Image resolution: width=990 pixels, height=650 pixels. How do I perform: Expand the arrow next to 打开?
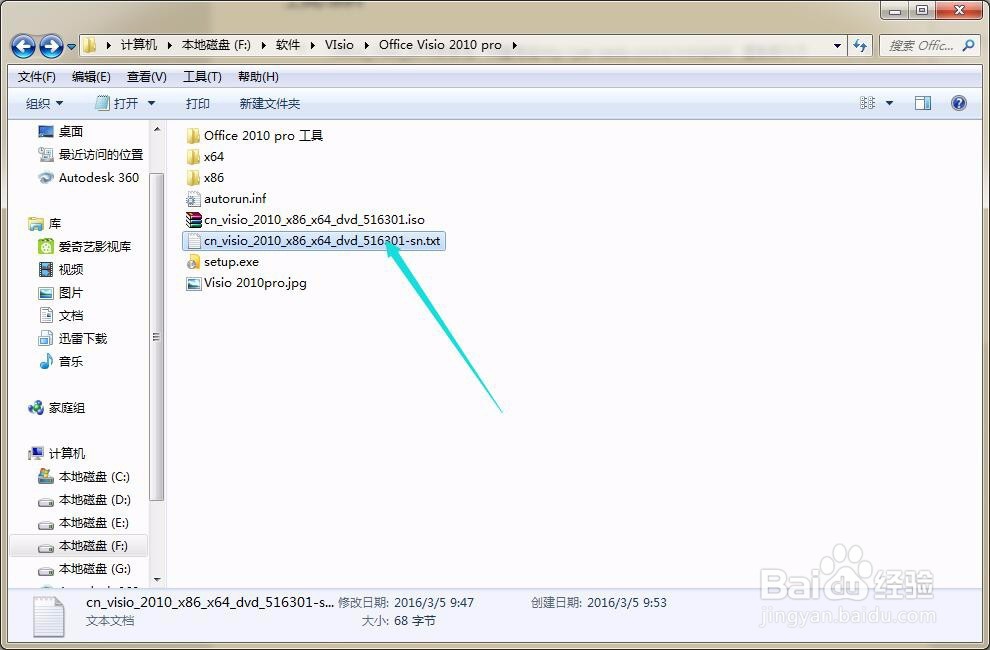click(152, 103)
